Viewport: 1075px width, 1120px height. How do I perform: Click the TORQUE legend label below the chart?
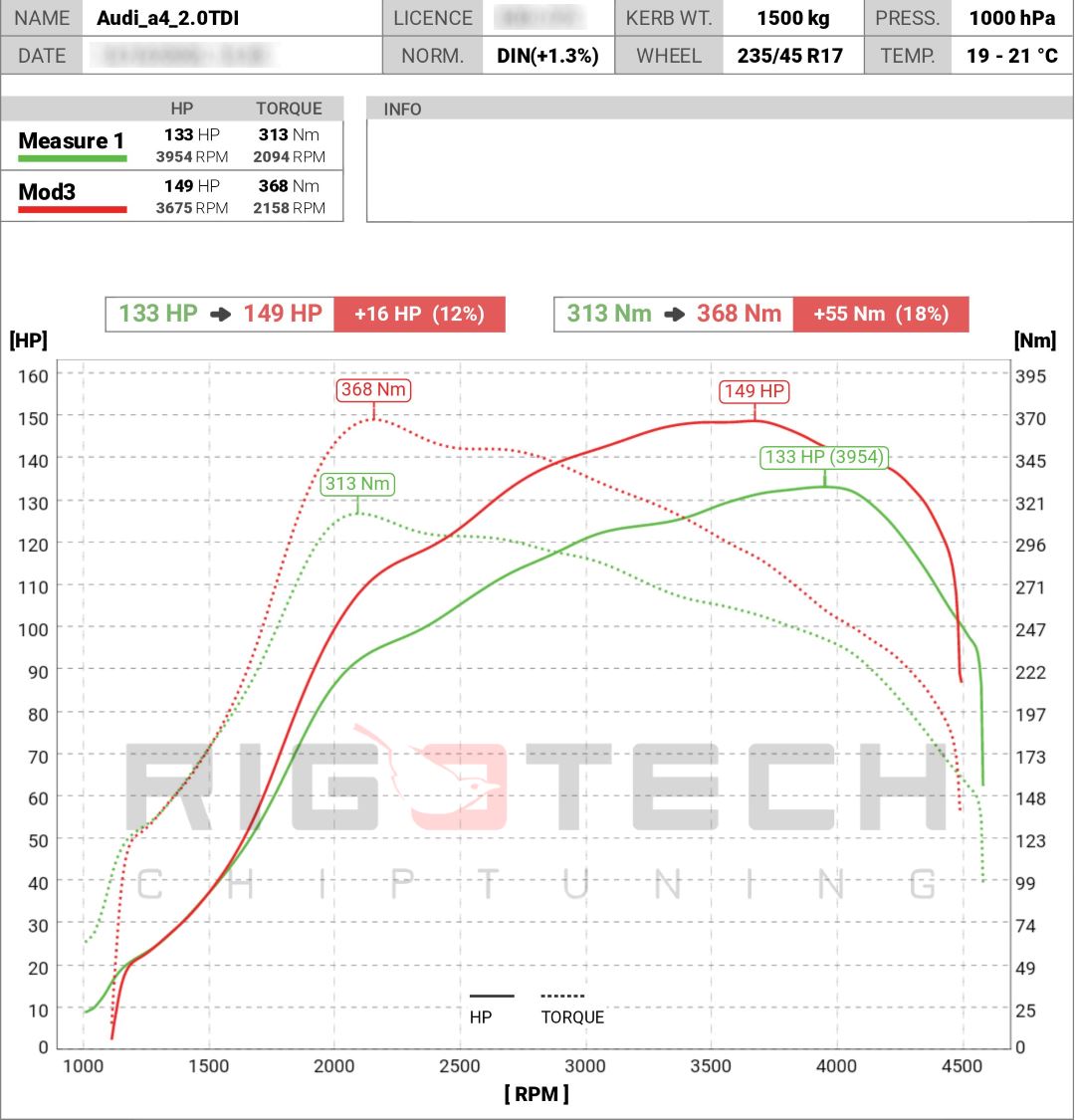pos(573,1017)
